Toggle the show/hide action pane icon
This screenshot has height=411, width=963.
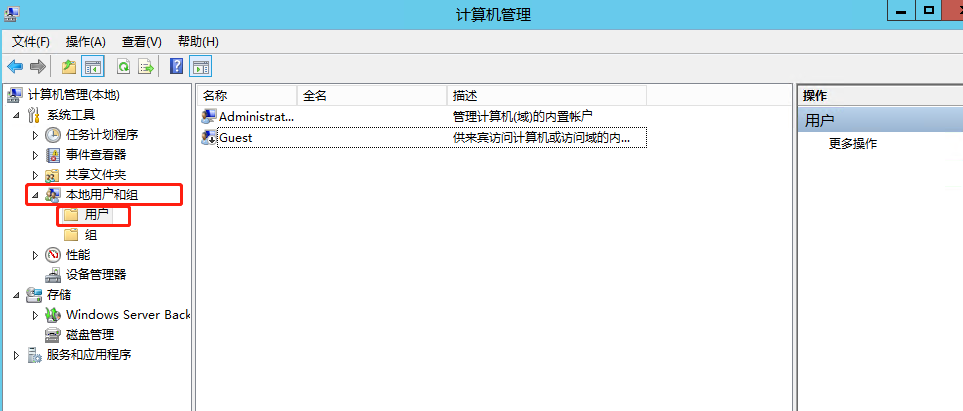200,66
